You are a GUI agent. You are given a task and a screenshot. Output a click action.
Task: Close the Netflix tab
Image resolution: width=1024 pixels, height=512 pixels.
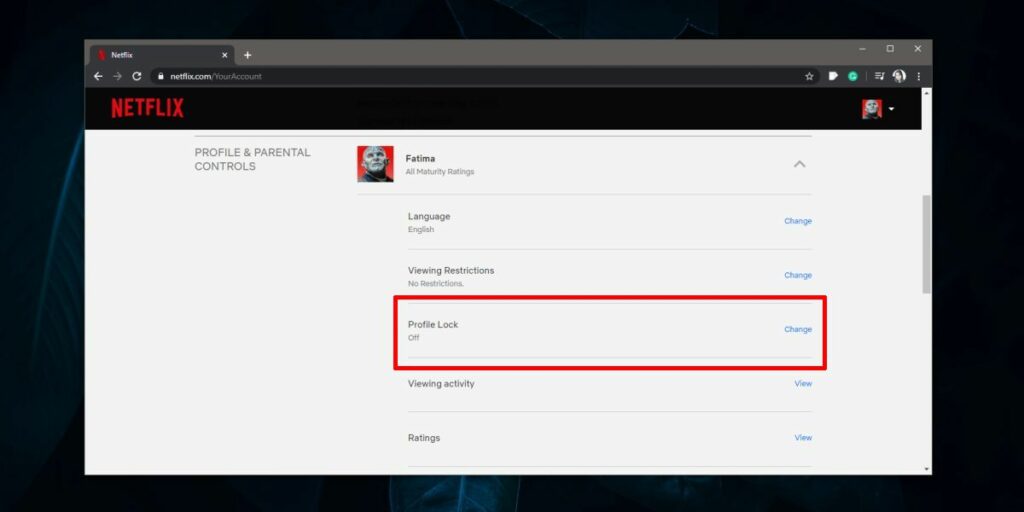tap(225, 56)
